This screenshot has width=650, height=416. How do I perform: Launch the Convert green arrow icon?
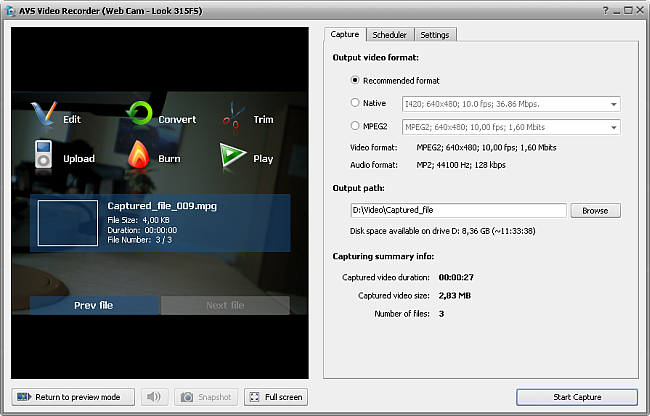coord(139,114)
